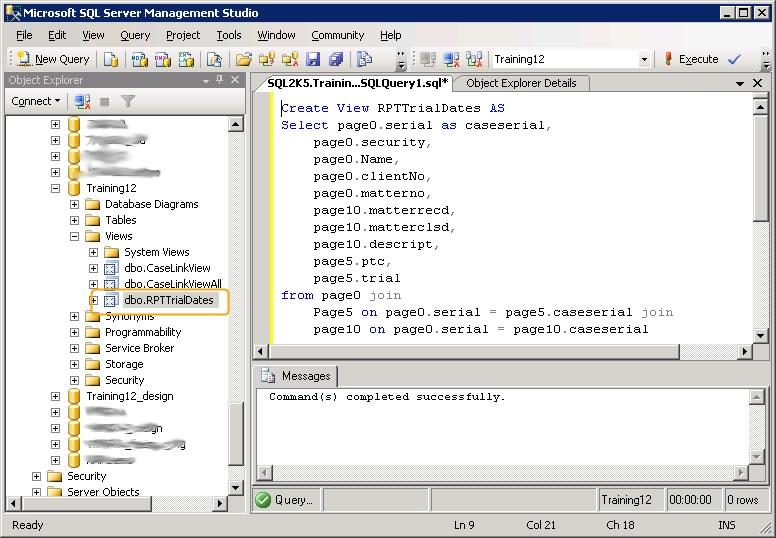Screen dimensions: 776x538
Task: Select the Server Objects folder
Action: pos(103,491)
